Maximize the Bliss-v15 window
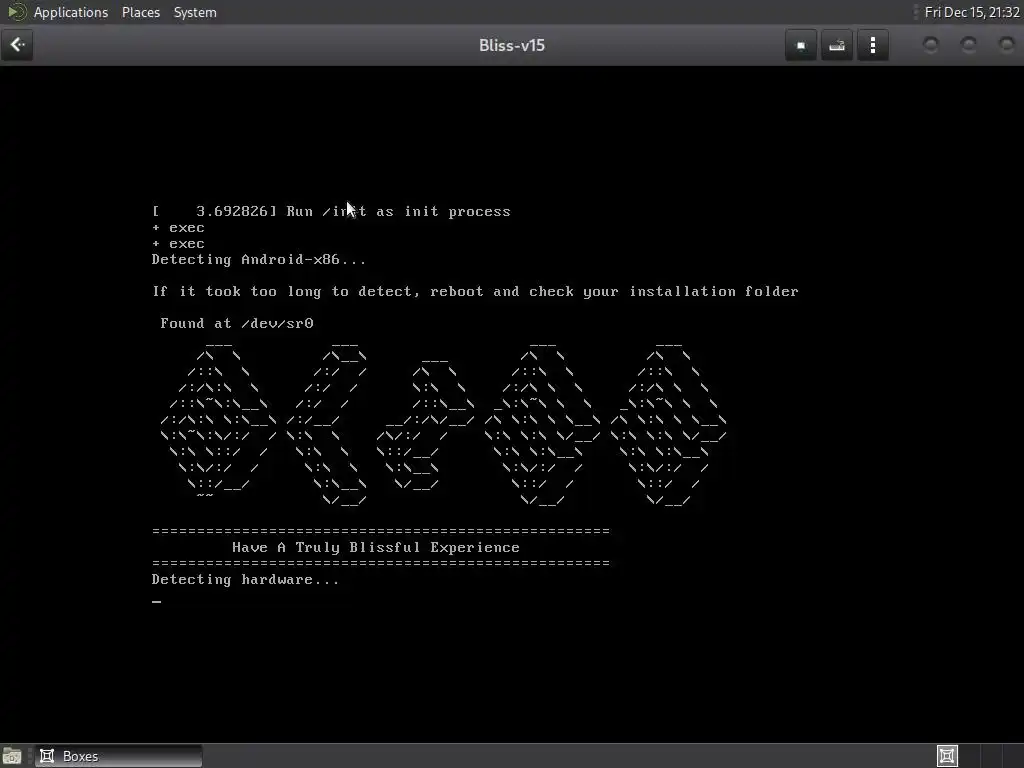This screenshot has width=1024, height=768. [968, 45]
